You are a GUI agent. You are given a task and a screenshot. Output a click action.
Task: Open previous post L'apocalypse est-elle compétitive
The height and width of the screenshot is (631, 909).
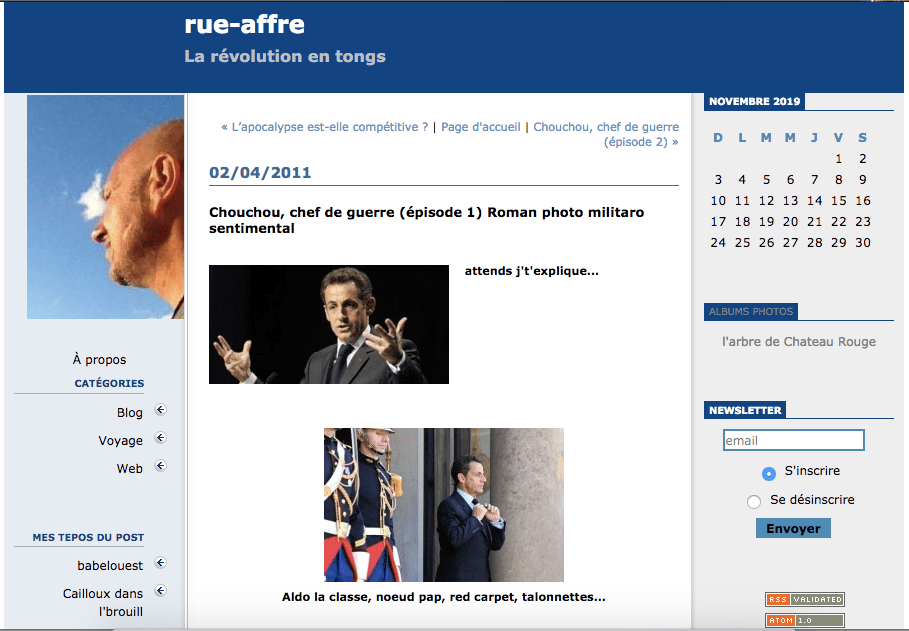tap(325, 127)
